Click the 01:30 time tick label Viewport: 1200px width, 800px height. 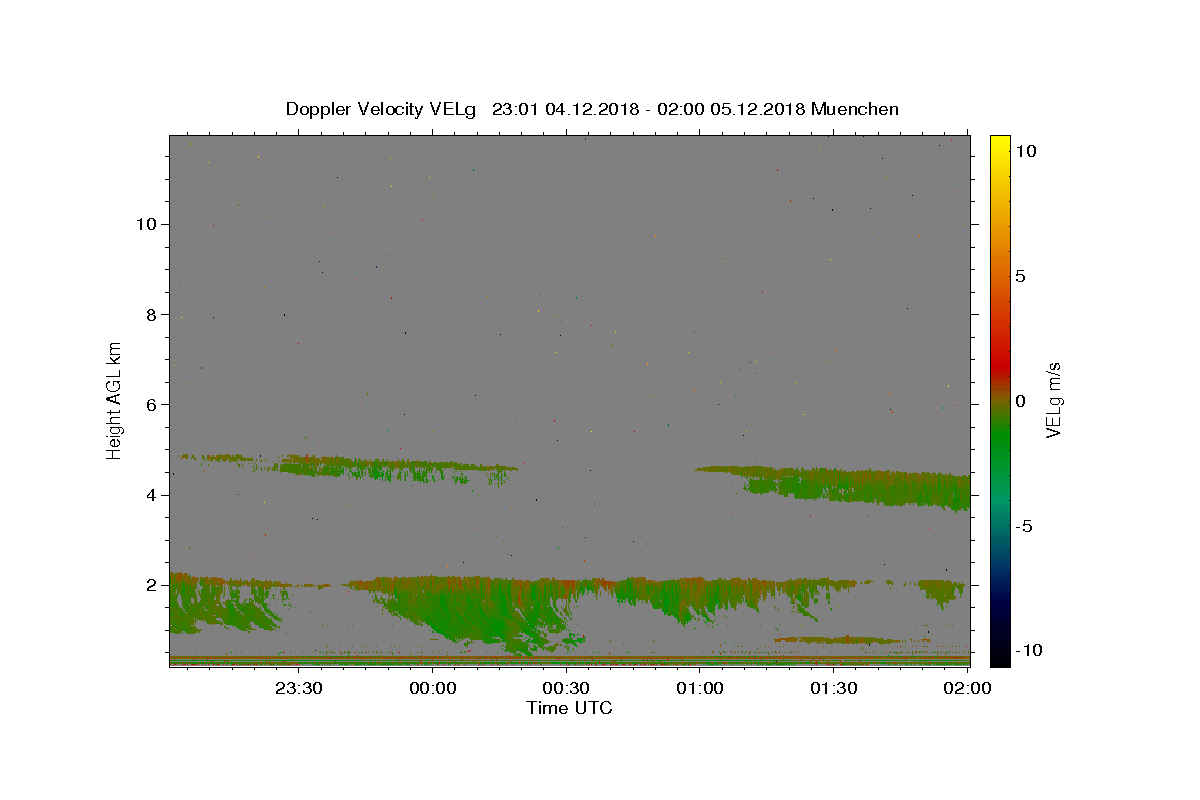pyautogui.click(x=834, y=689)
